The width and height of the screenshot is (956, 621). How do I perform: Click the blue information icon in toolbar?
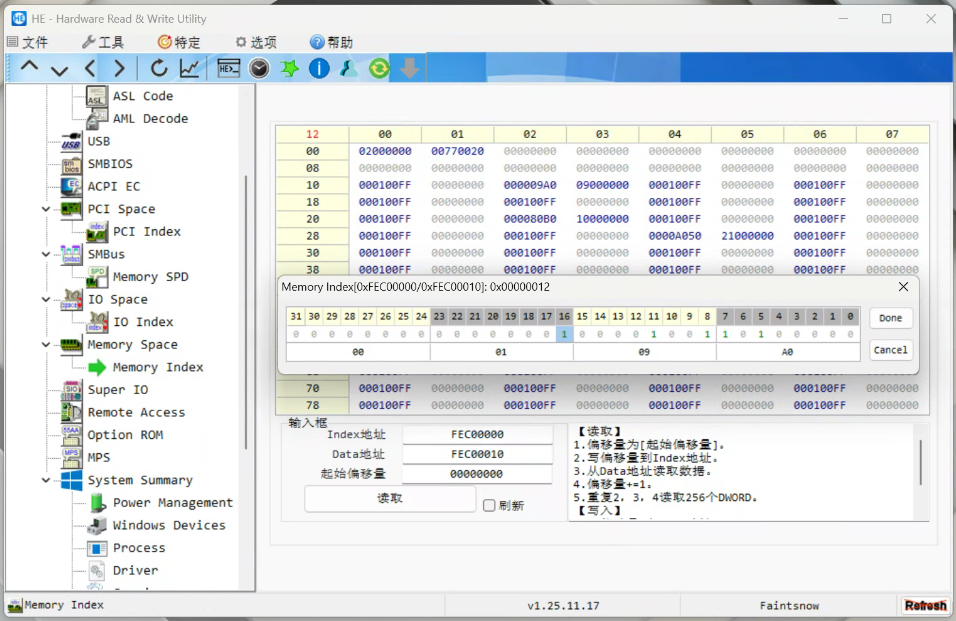pos(319,68)
